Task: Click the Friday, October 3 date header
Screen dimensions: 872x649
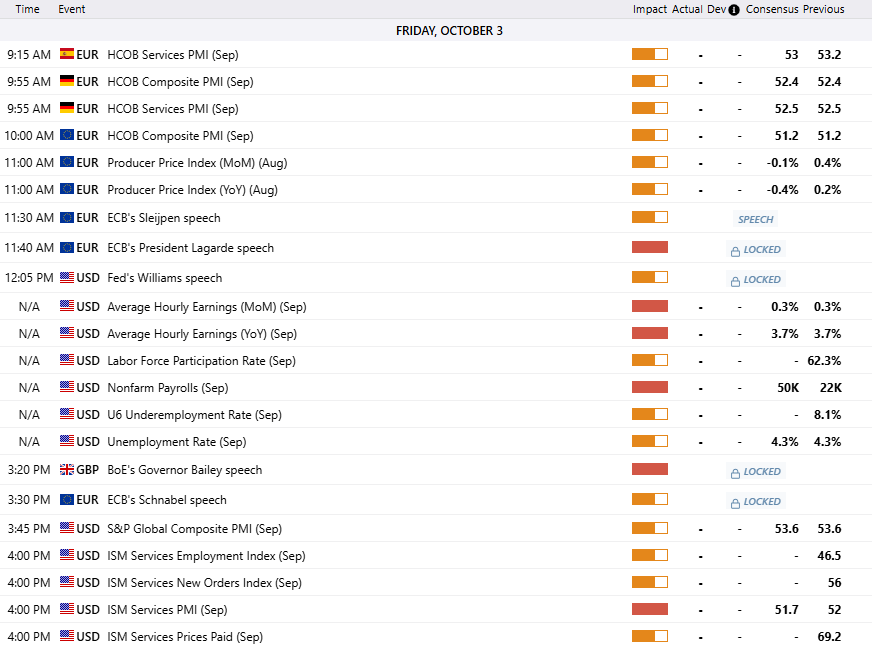Action: click(x=449, y=31)
